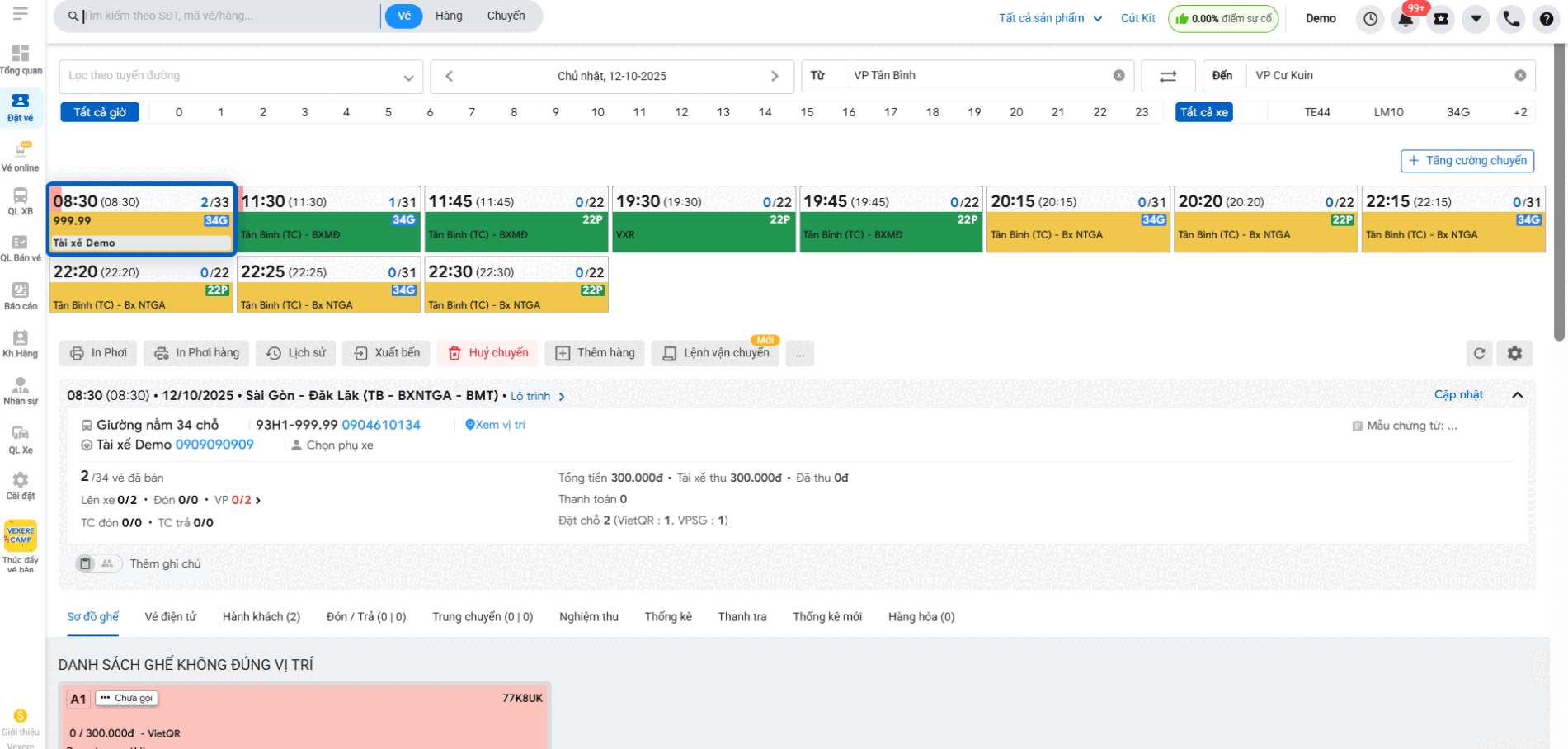Click the Huỷ chuyến button
This screenshot has height=749, width=1568.
[x=487, y=353]
